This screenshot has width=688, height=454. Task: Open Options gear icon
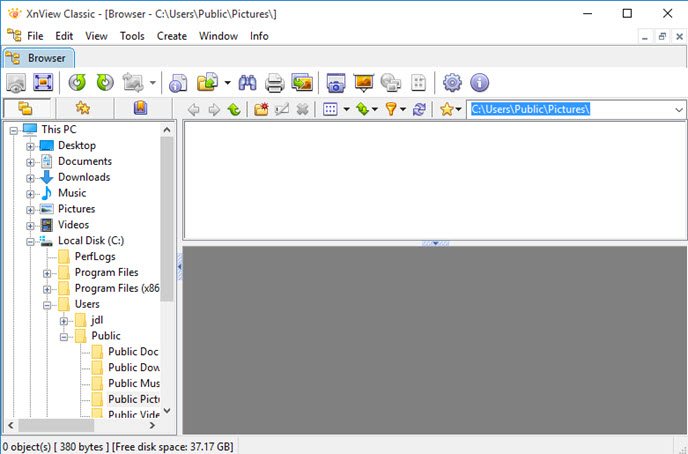point(452,82)
